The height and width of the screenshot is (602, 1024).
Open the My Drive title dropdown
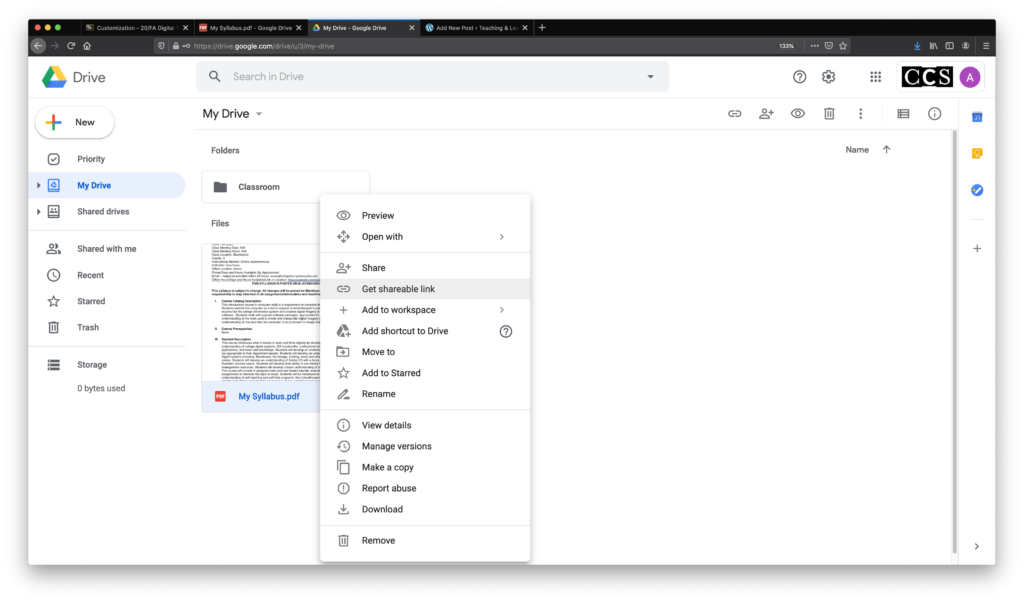coord(259,114)
